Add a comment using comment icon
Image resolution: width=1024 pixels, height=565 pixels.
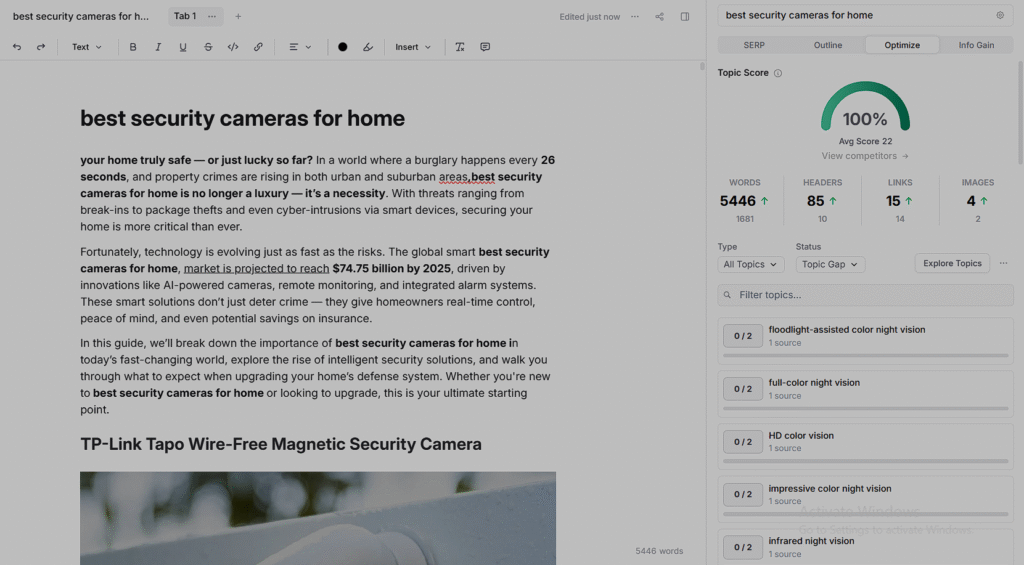485,47
